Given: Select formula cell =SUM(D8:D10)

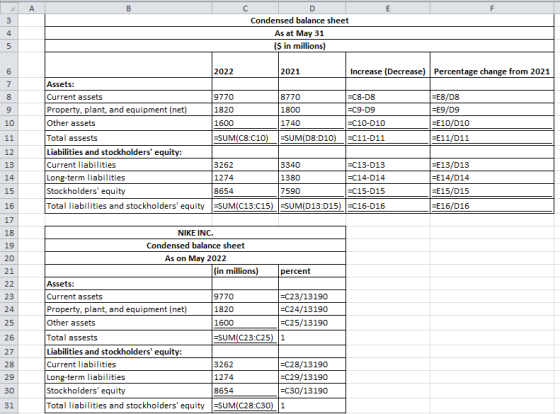Looking at the screenshot, I should click(312, 138).
